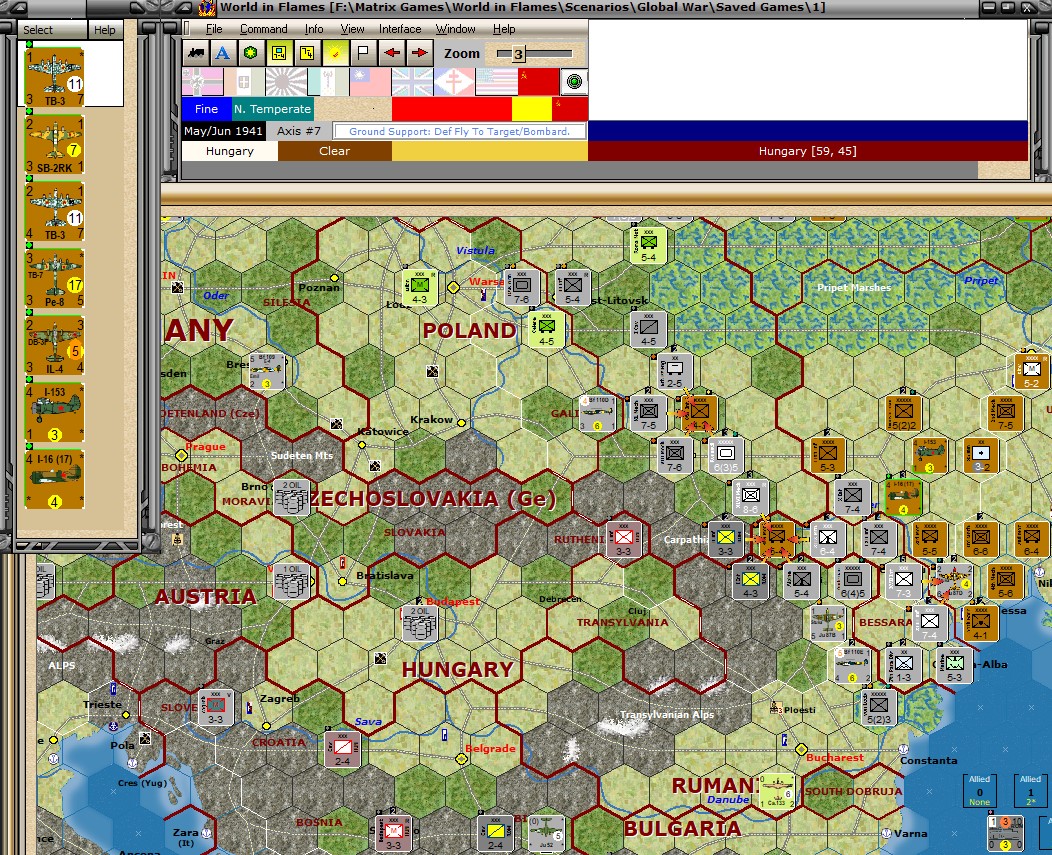Click the Belgrade city hex
Screen dimensions: 1052x855
click(x=461, y=759)
